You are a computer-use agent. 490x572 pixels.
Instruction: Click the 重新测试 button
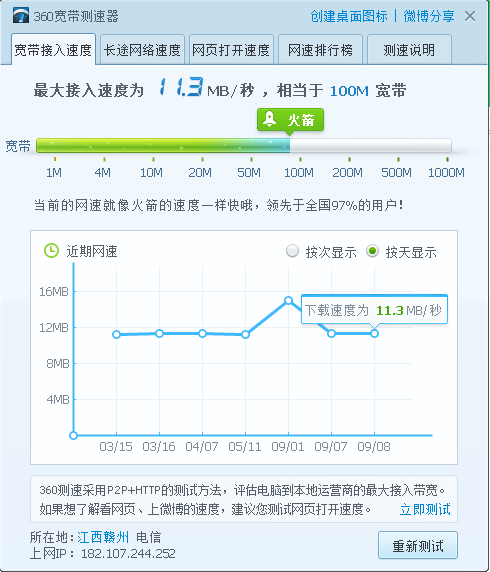418,545
